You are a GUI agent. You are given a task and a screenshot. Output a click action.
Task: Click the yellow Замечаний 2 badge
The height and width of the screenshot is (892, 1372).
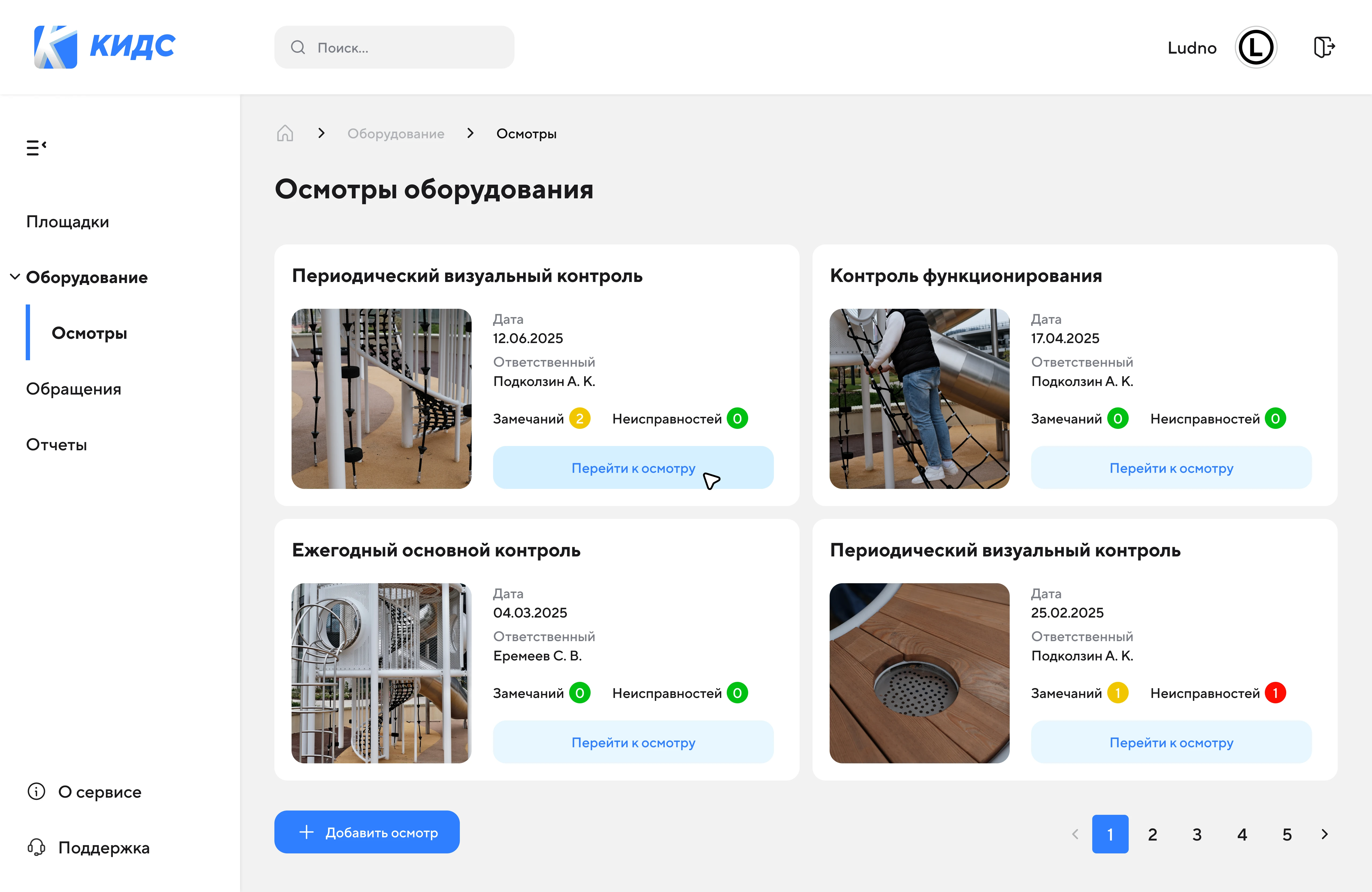580,418
